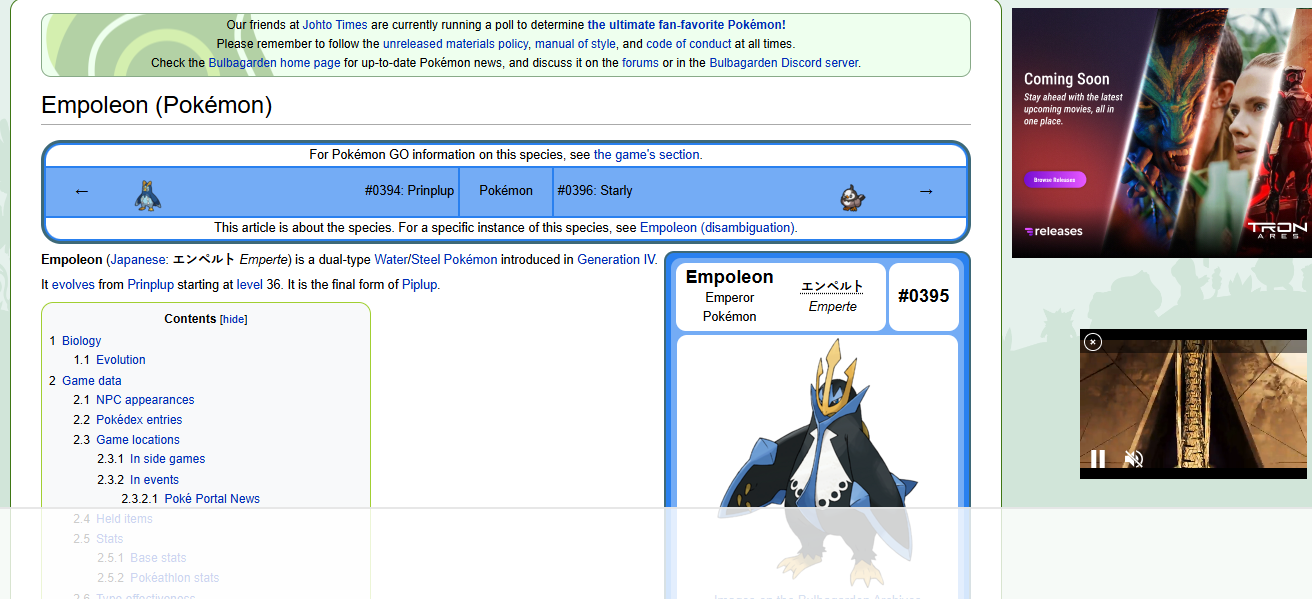The height and width of the screenshot is (599, 1312).
Task: Go to #0396: Starly
Action: tap(595, 191)
